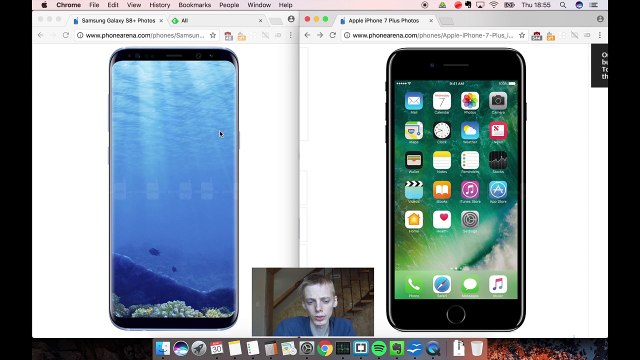View site info for iPhone page

click(347, 36)
